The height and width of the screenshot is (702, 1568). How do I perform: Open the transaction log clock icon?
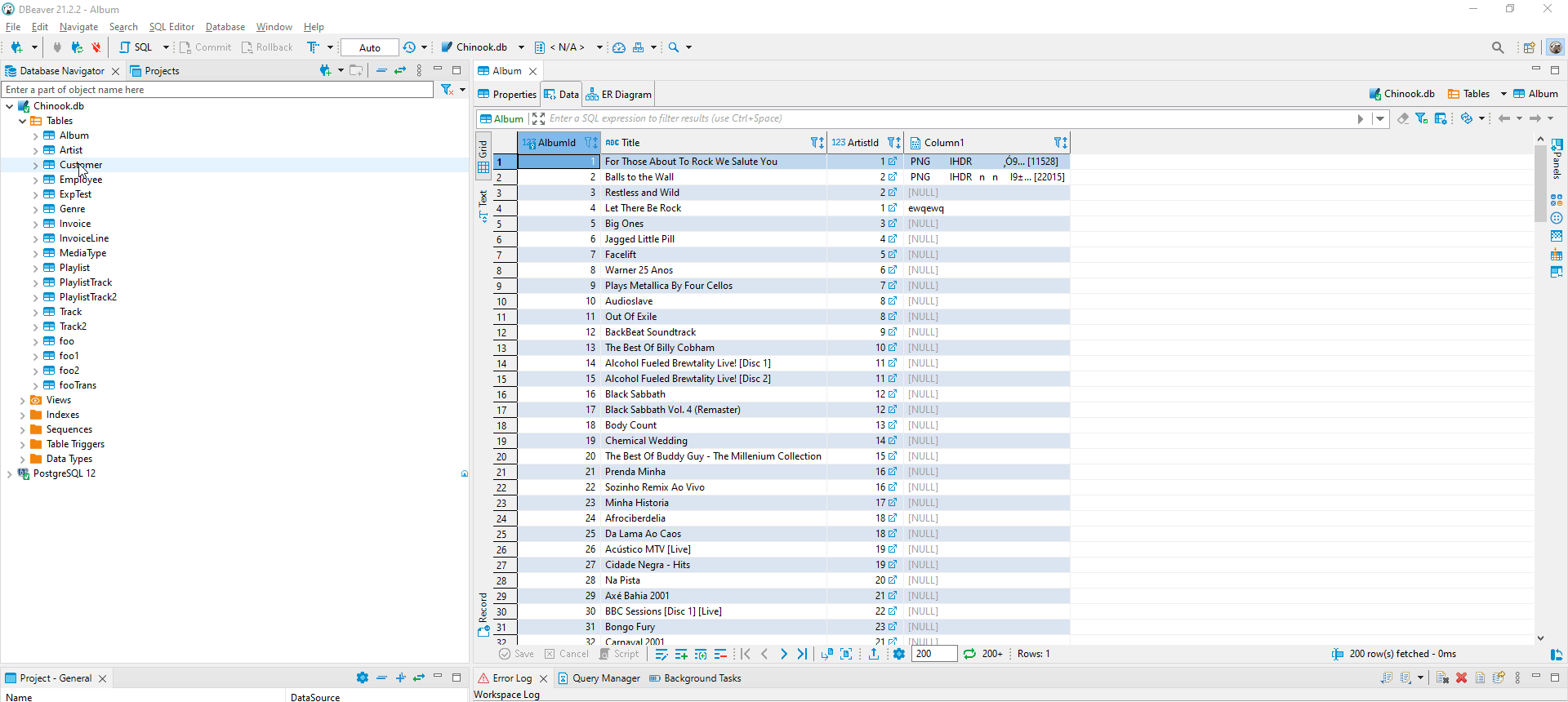(x=409, y=47)
